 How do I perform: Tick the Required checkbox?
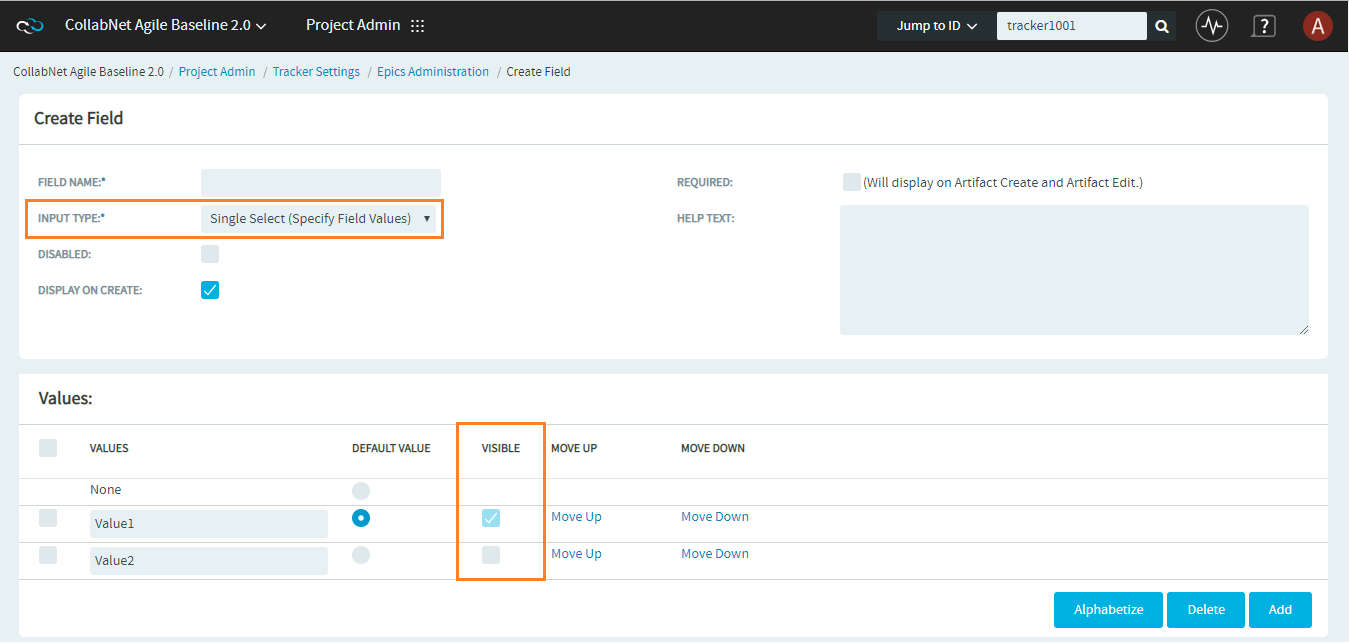[x=852, y=182]
